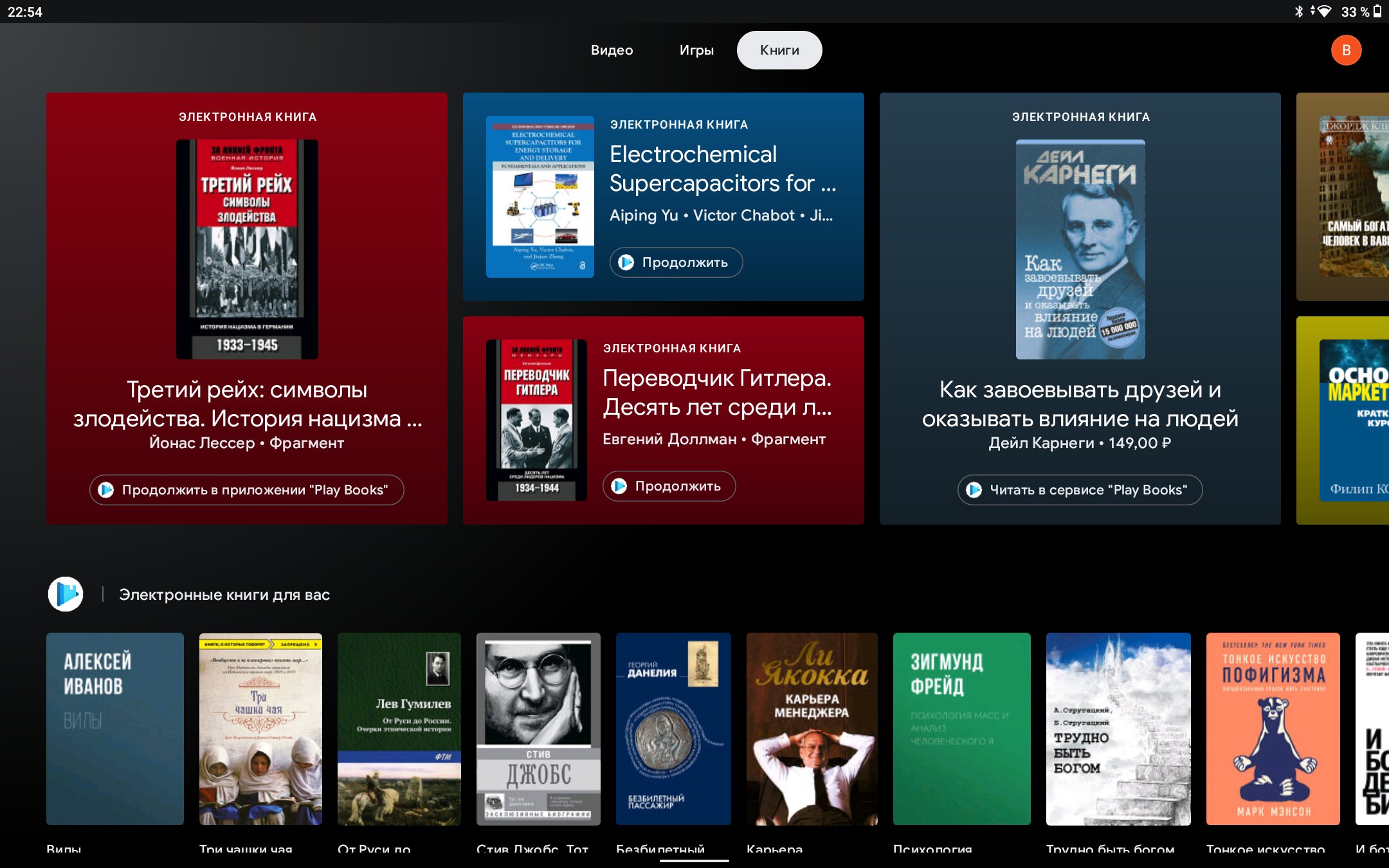
Task: Switch to the Видео tab
Action: (x=612, y=50)
